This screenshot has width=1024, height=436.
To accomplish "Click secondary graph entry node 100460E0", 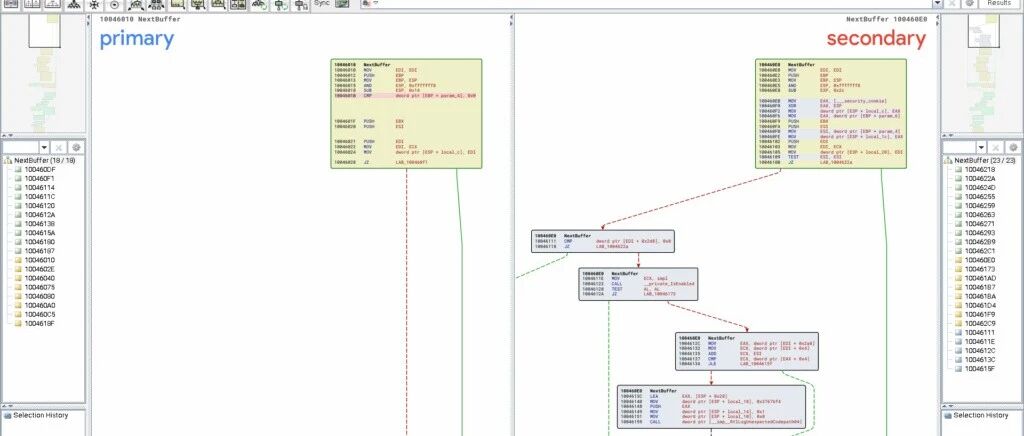I will 831,114.
